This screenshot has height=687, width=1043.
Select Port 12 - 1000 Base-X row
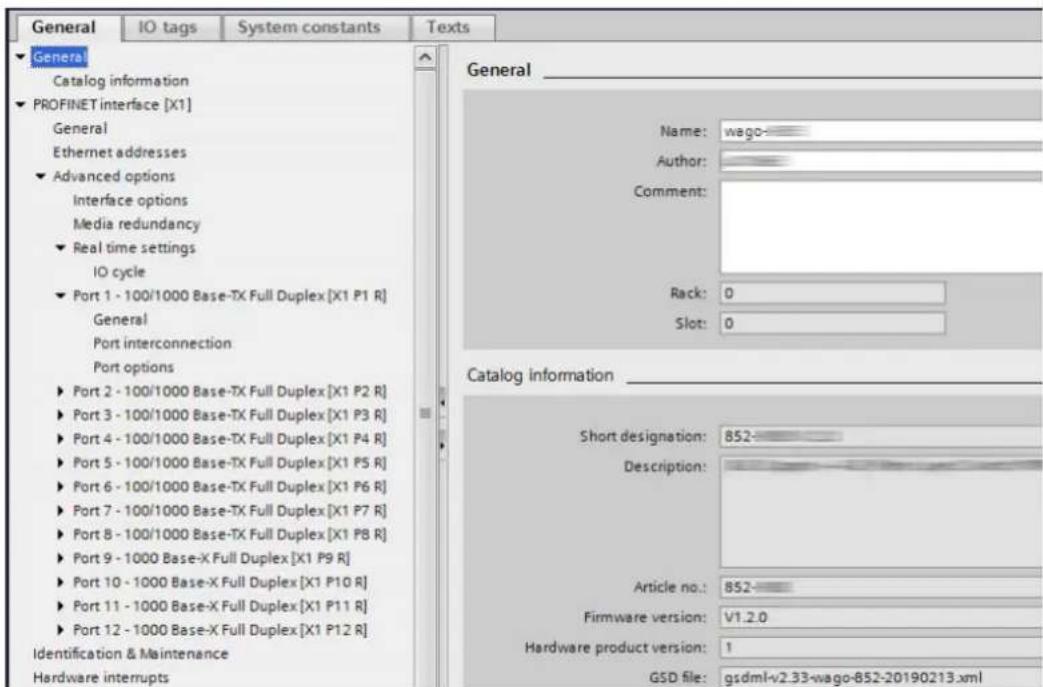(220, 630)
